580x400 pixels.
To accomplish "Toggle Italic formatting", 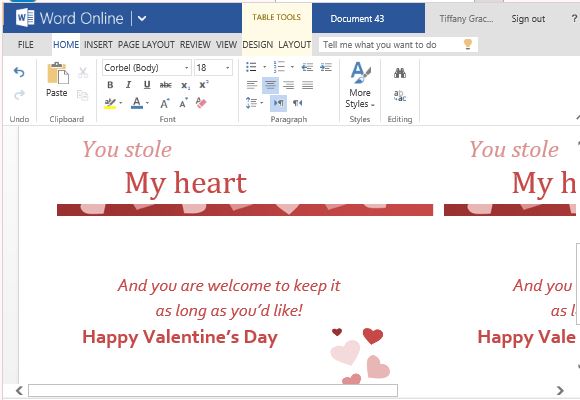I will [x=128, y=85].
